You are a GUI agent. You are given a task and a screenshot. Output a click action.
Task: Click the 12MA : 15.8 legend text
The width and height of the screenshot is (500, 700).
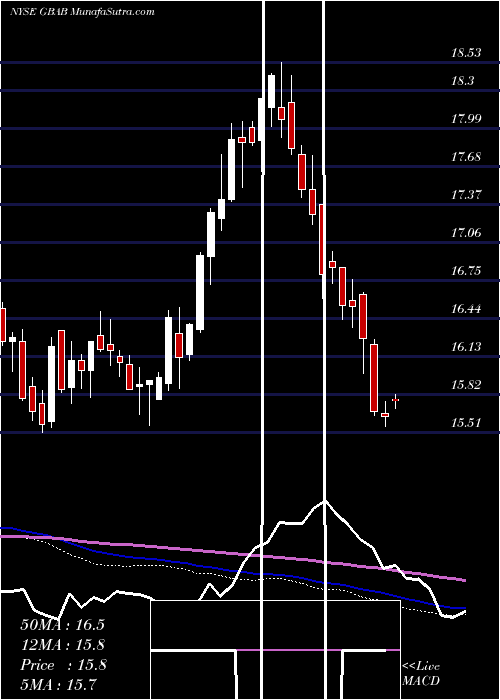coord(63,645)
